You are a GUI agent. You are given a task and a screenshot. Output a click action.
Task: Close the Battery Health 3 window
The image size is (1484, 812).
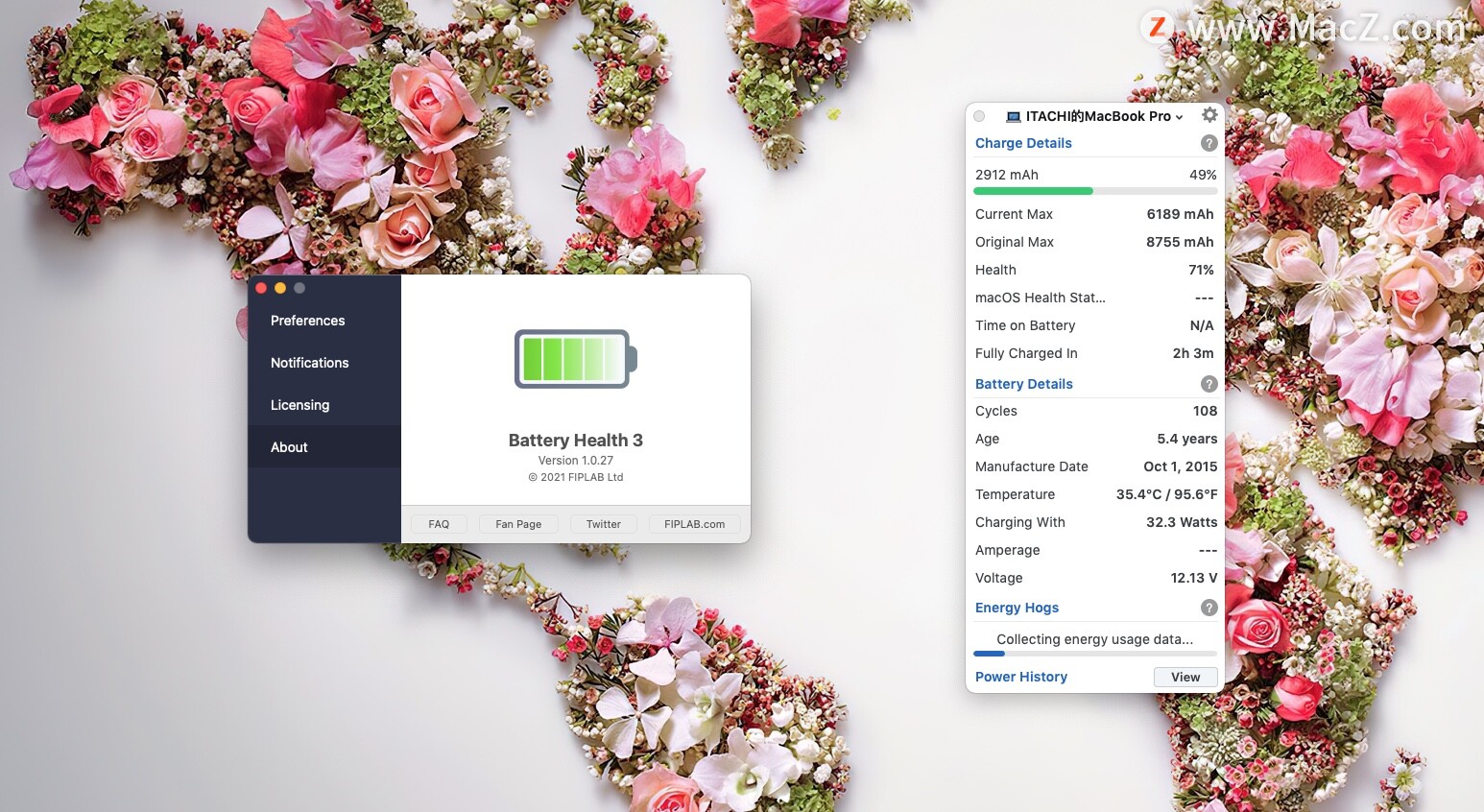pyautogui.click(x=261, y=288)
